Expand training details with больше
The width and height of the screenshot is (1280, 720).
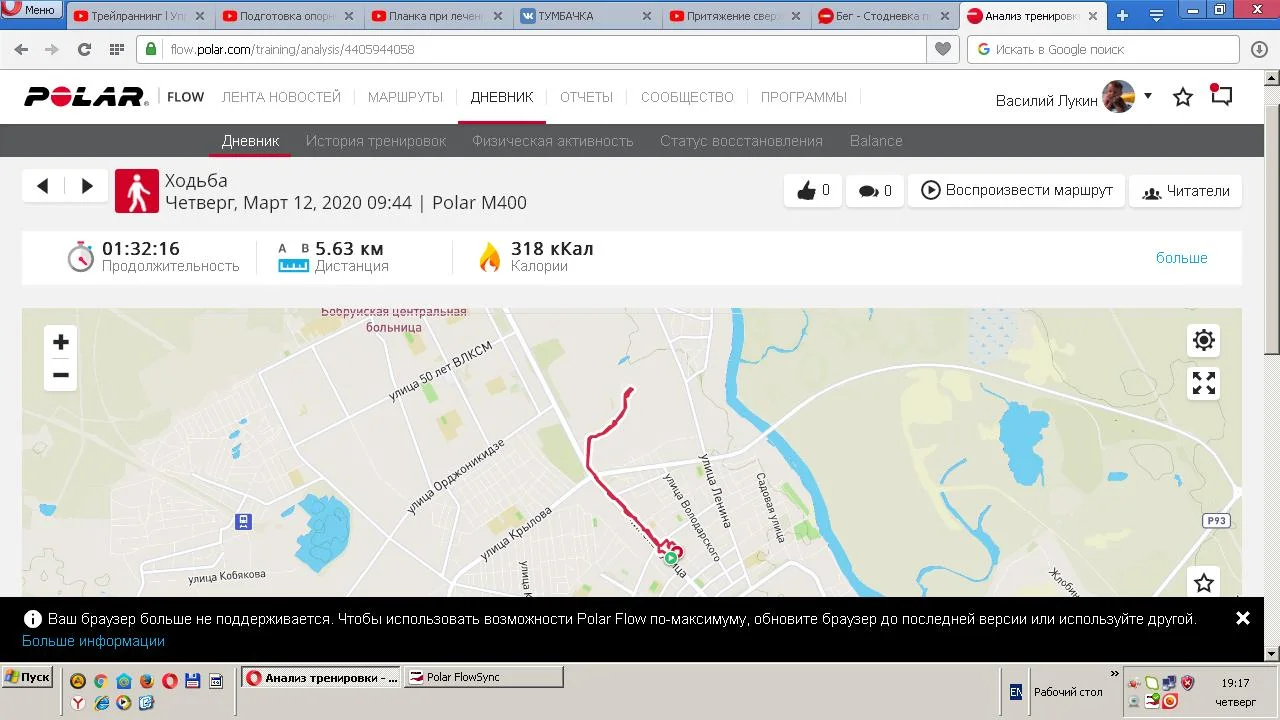coord(1182,258)
